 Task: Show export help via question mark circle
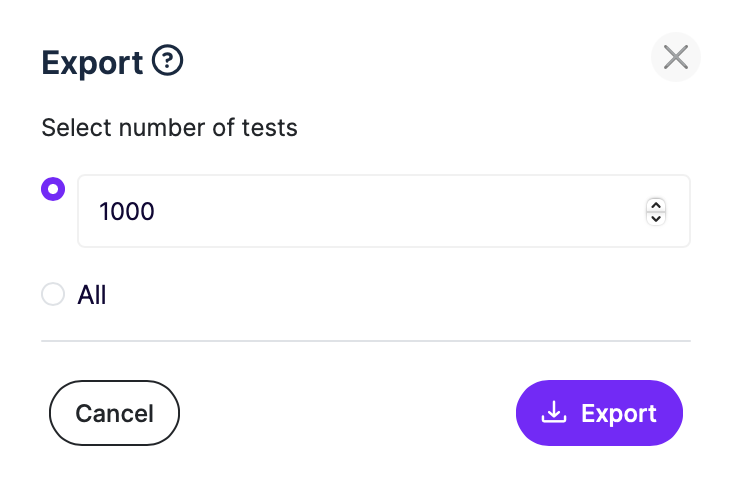(168, 60)
